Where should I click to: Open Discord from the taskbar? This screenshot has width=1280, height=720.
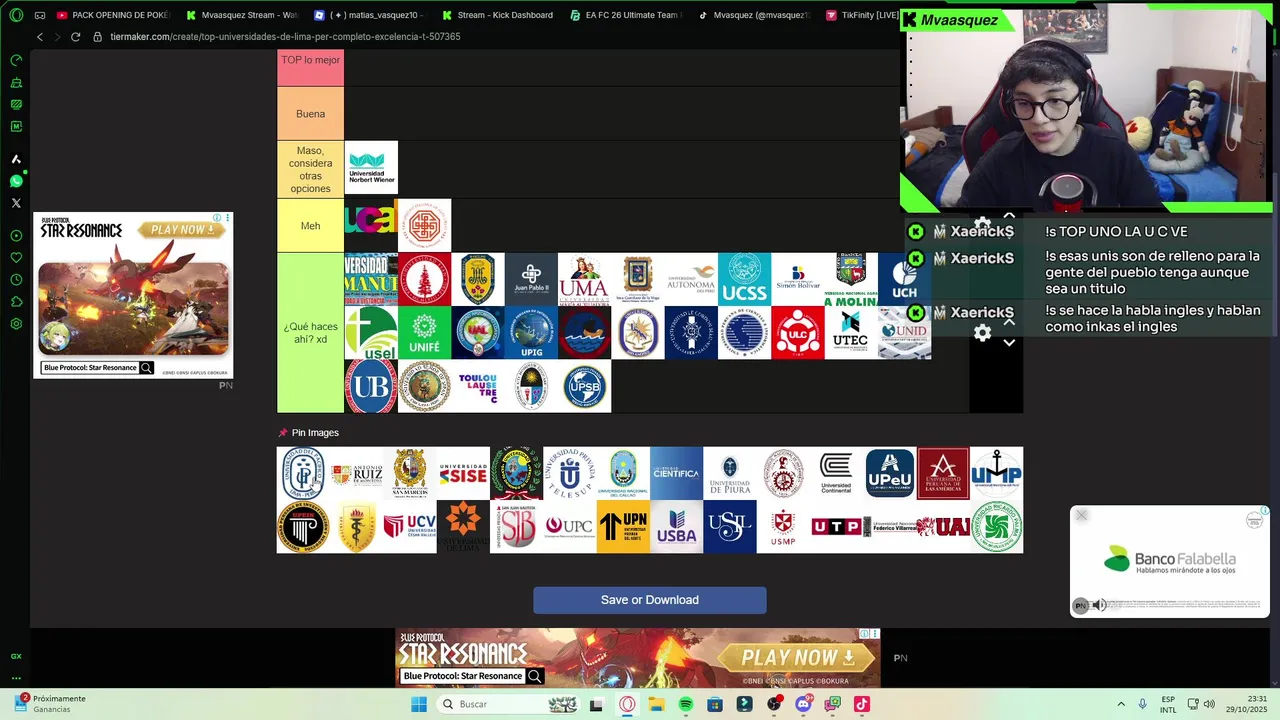803,704
